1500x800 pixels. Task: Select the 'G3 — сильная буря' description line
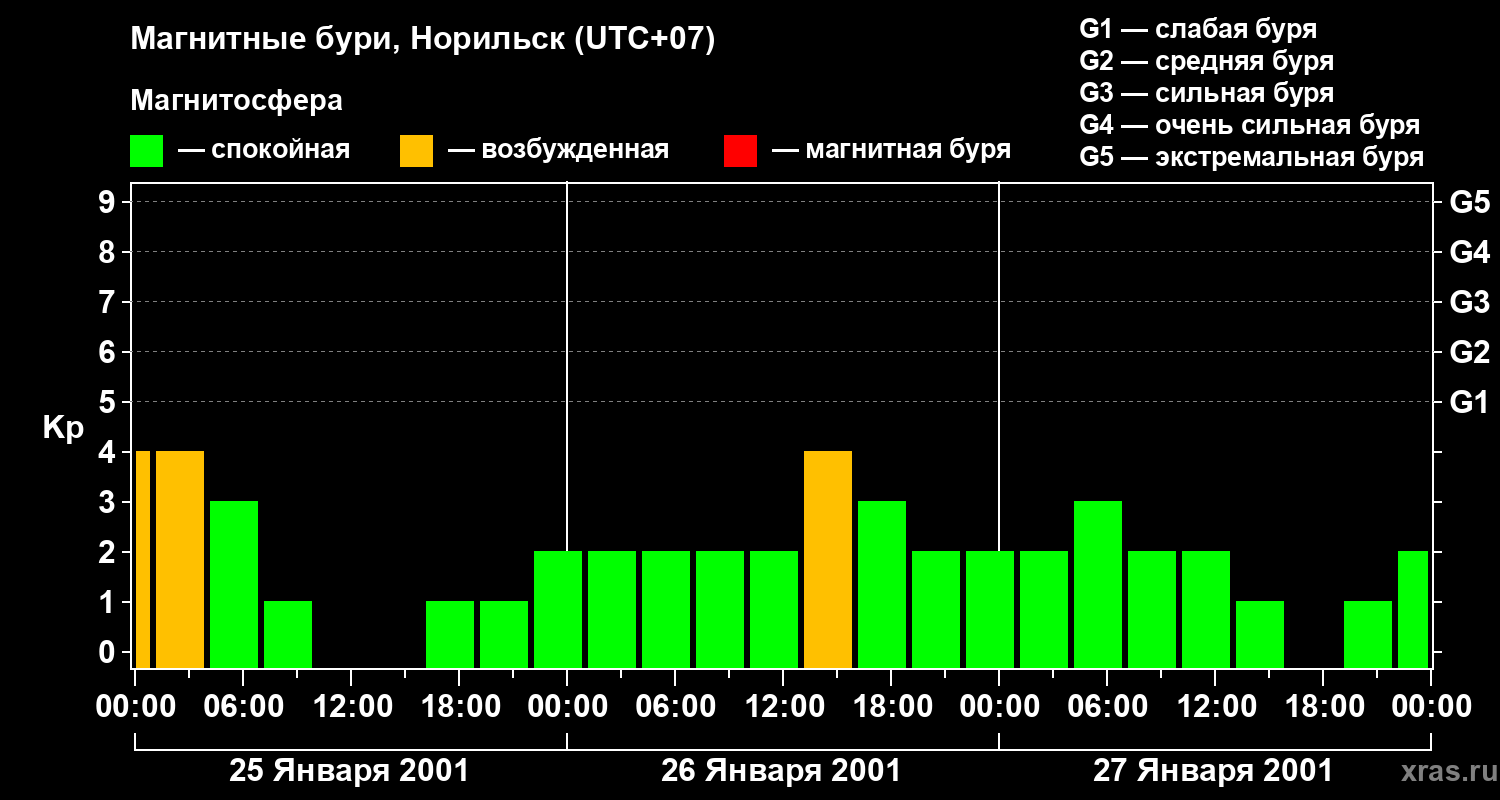[x=1206, y=93]
